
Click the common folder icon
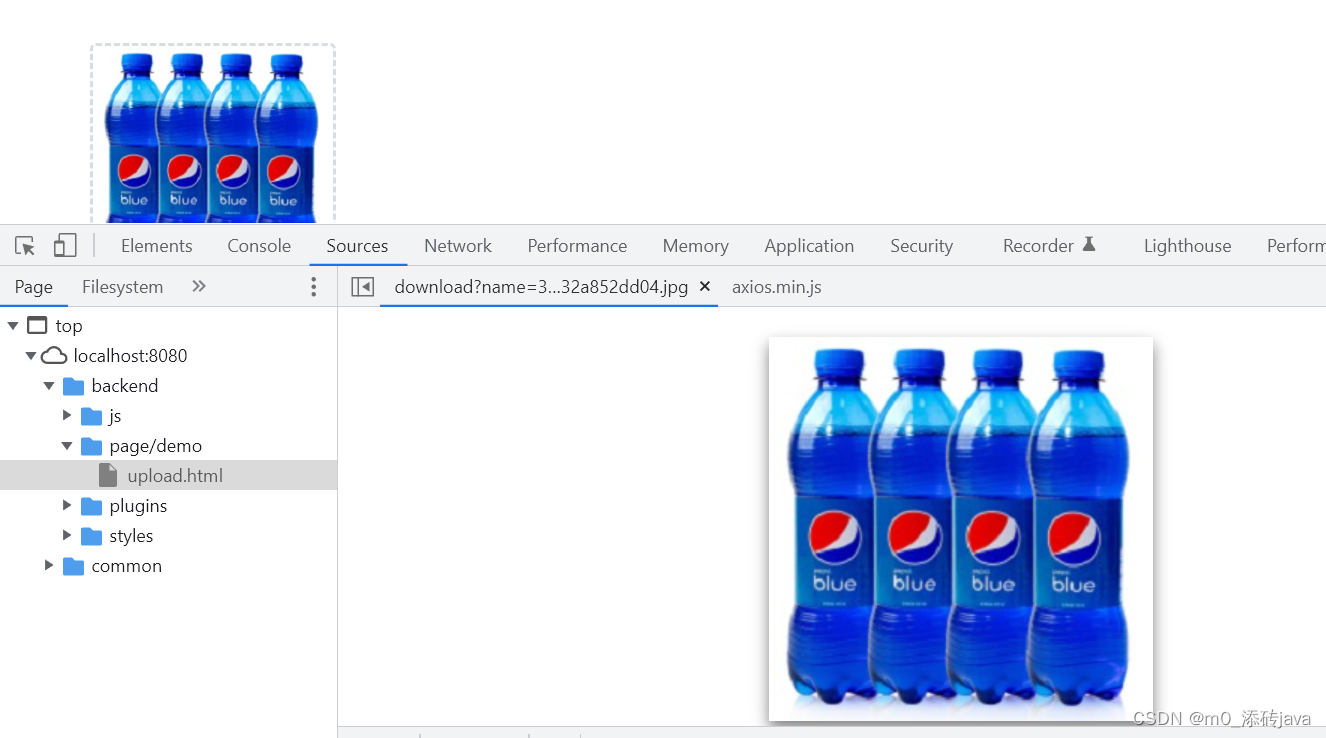coord(73,566)
